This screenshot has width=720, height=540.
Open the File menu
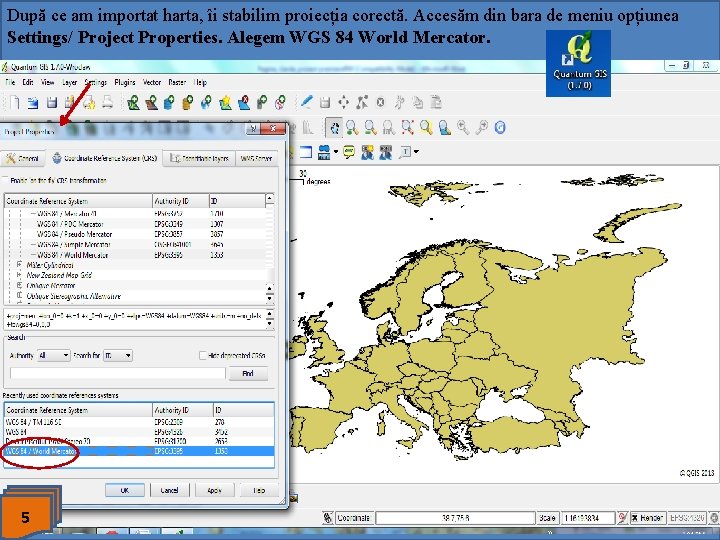[10, 82]
